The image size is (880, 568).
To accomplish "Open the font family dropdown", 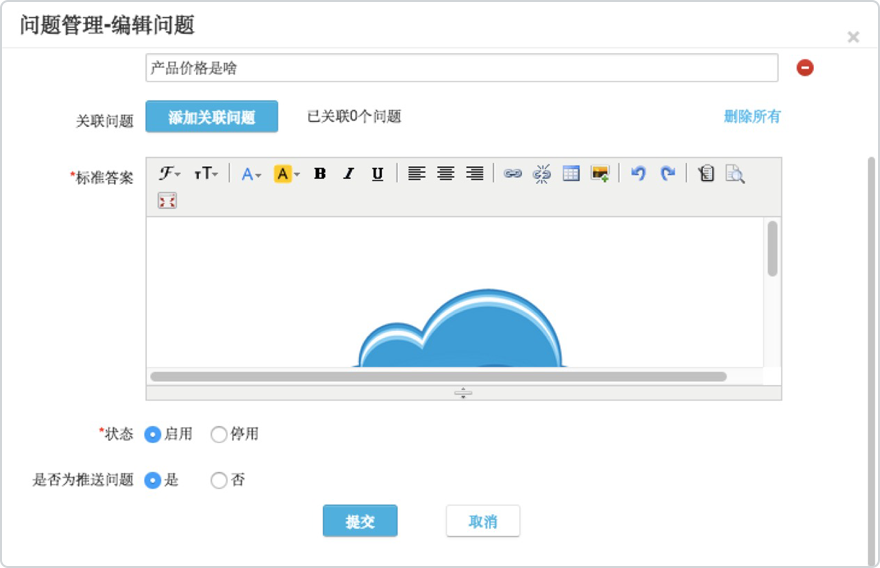I will tap(170, 174).
